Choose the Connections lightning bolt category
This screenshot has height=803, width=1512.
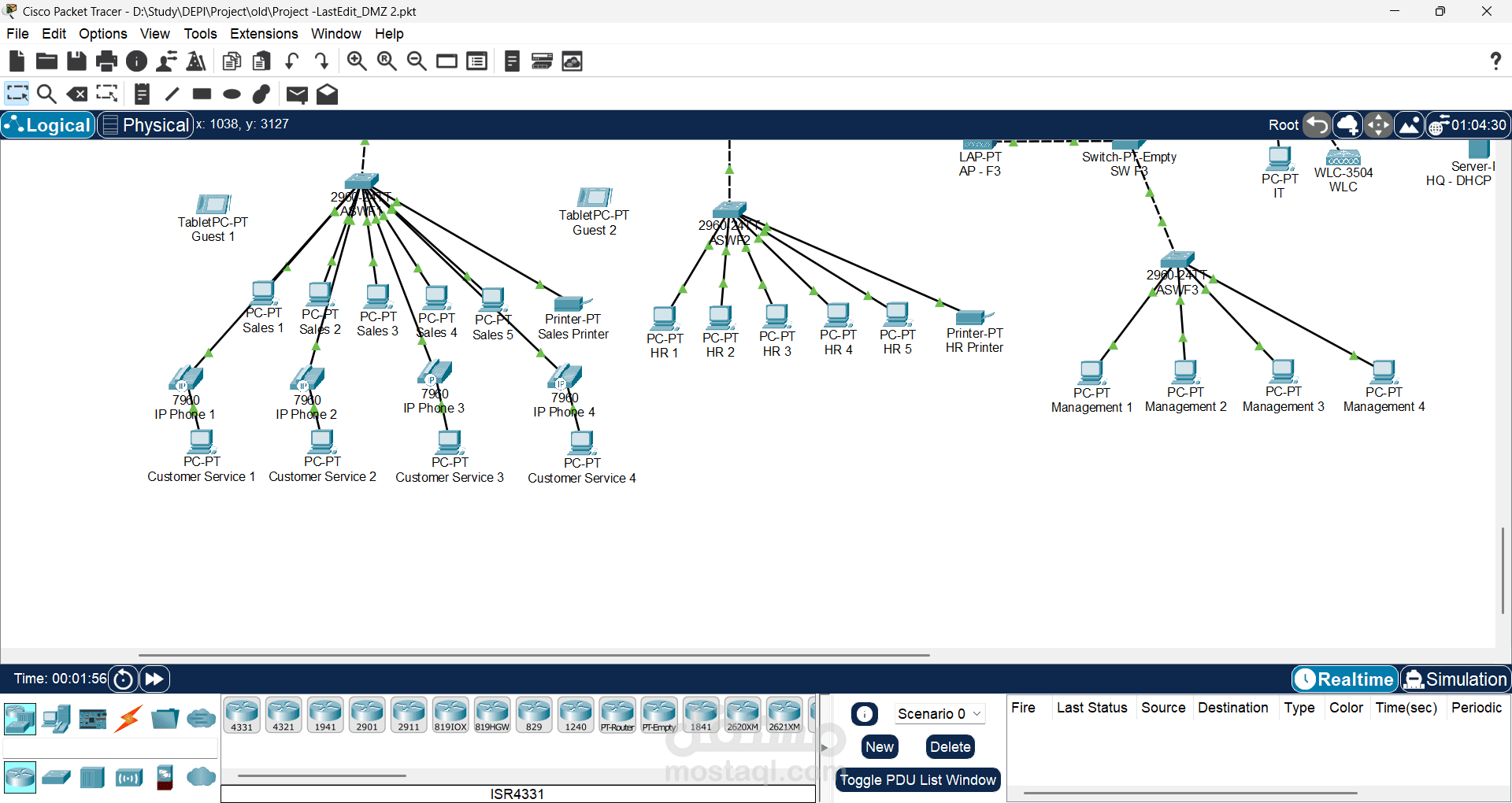coord(128,718)
